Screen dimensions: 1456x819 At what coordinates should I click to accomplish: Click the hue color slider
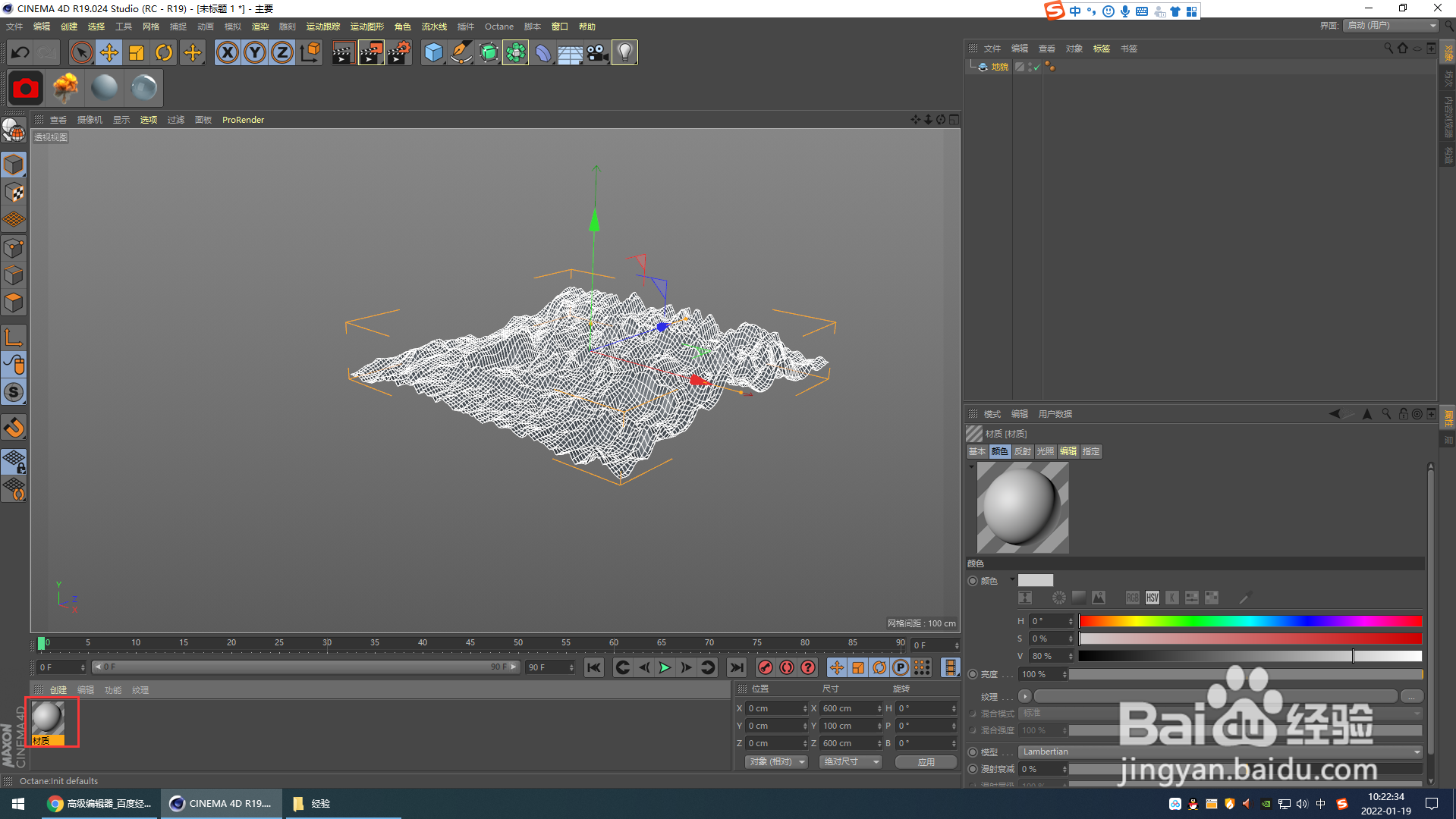click(1250, 621)
